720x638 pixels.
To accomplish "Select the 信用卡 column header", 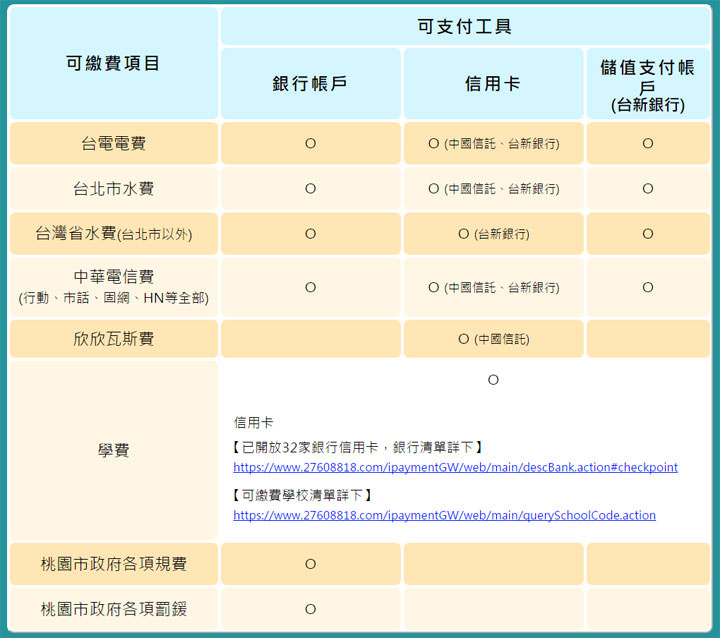I will click(493, 84).
